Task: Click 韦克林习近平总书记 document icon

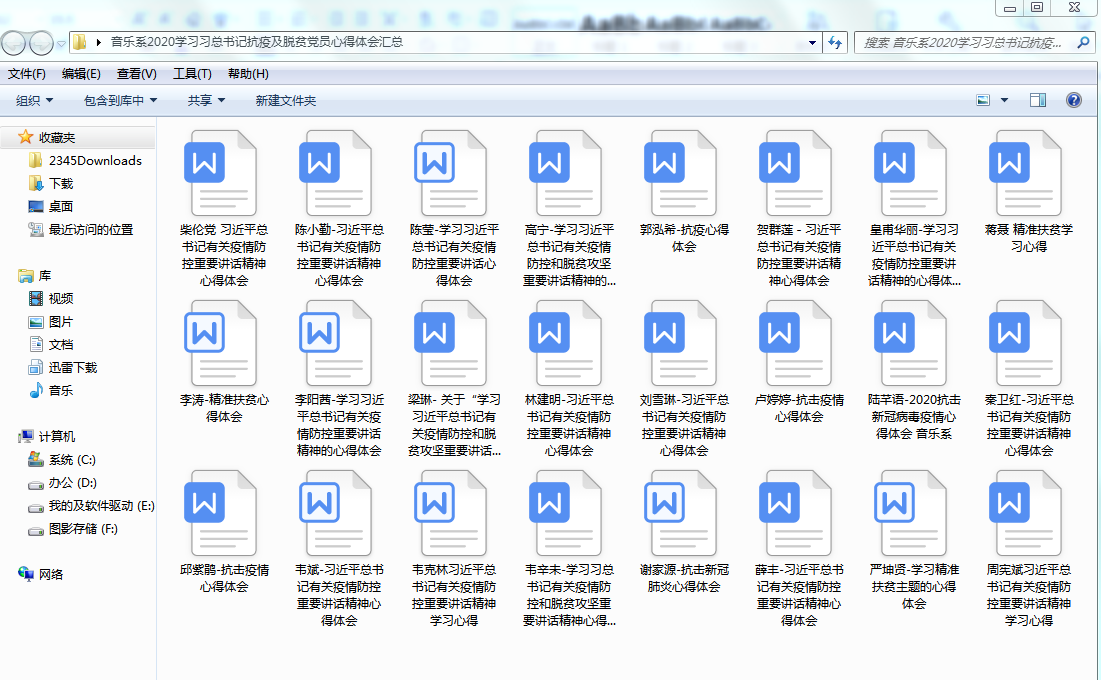Action: [x=451, y=513]
